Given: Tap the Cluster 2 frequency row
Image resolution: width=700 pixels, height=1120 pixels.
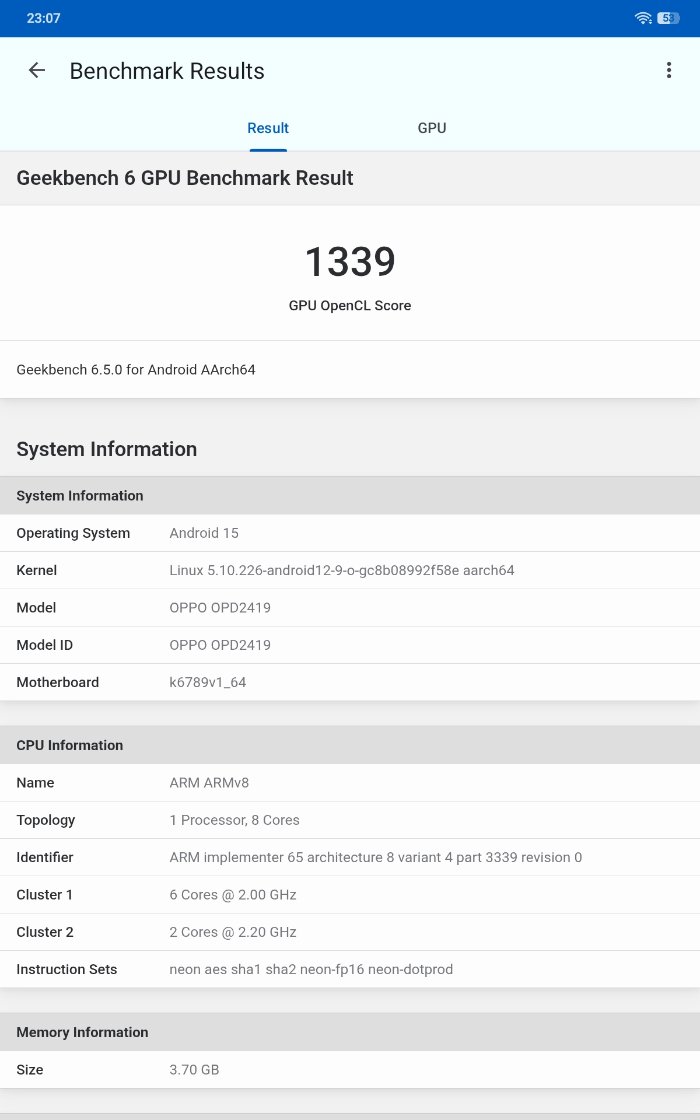Looking at the screenshot, I should [x=350, y=932].
